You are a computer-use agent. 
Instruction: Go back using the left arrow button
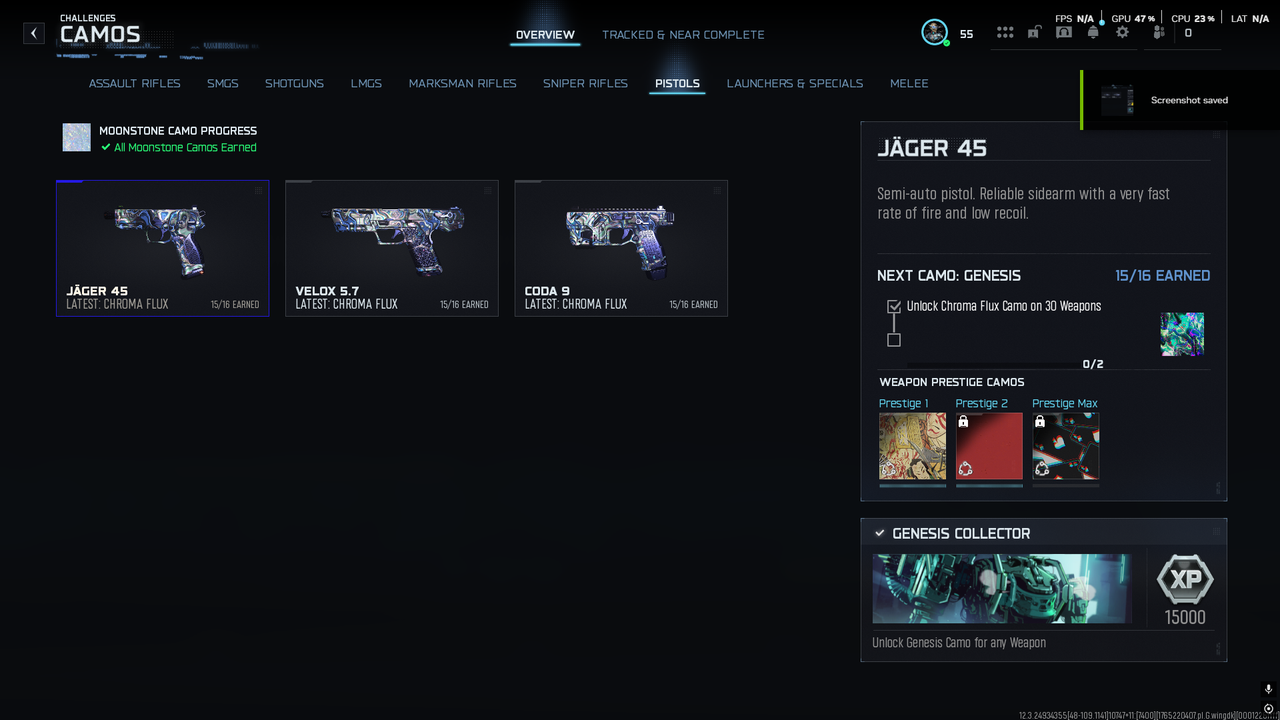(34, 33)
